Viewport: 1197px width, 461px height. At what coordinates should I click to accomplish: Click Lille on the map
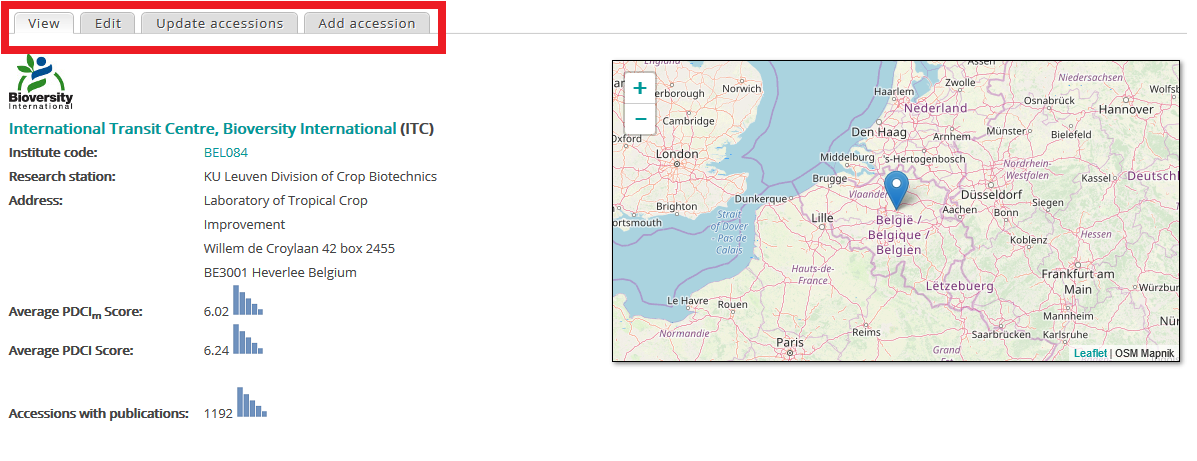click(x=822, y=218)
